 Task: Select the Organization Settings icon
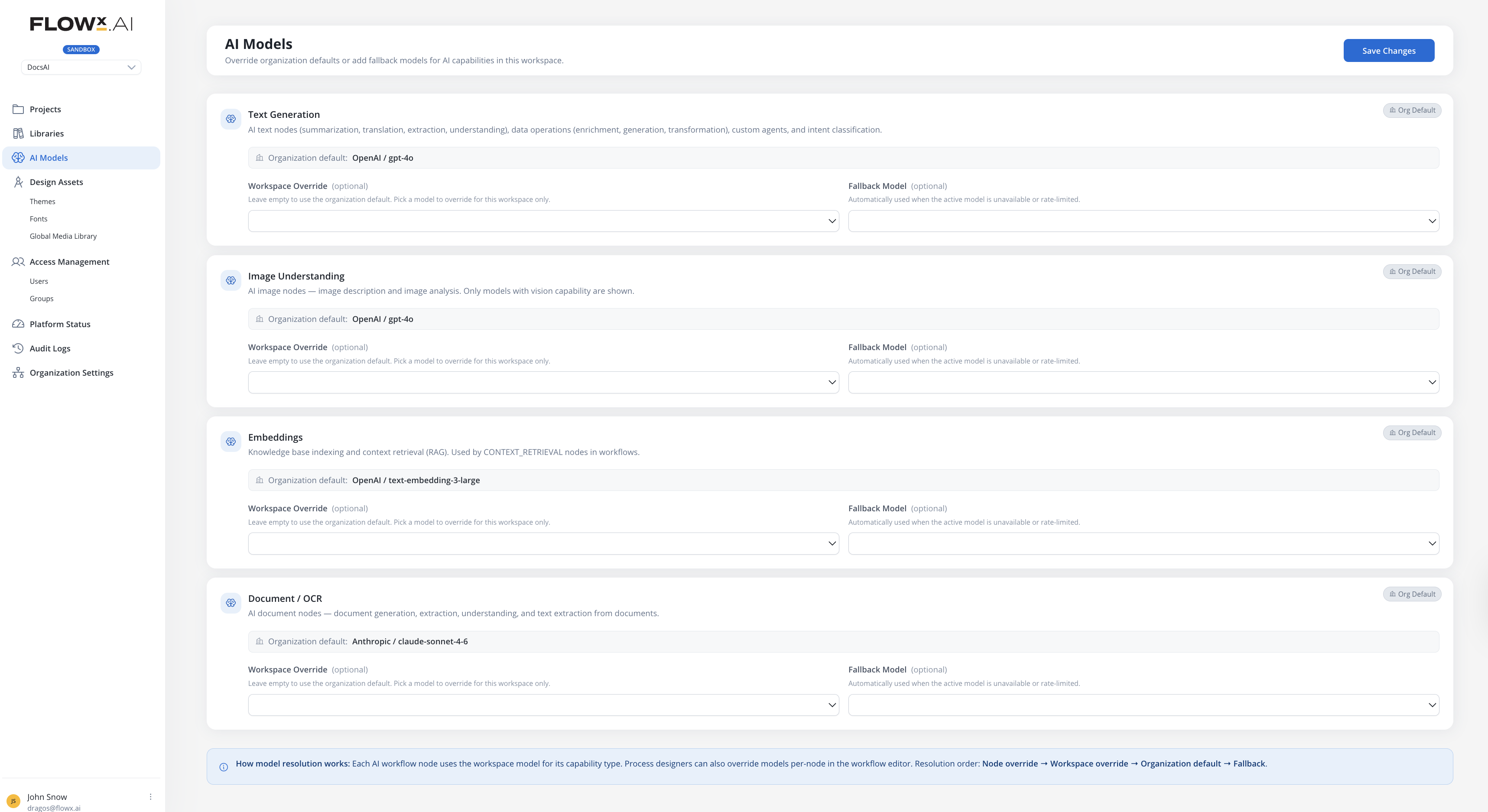pos(18,373)
